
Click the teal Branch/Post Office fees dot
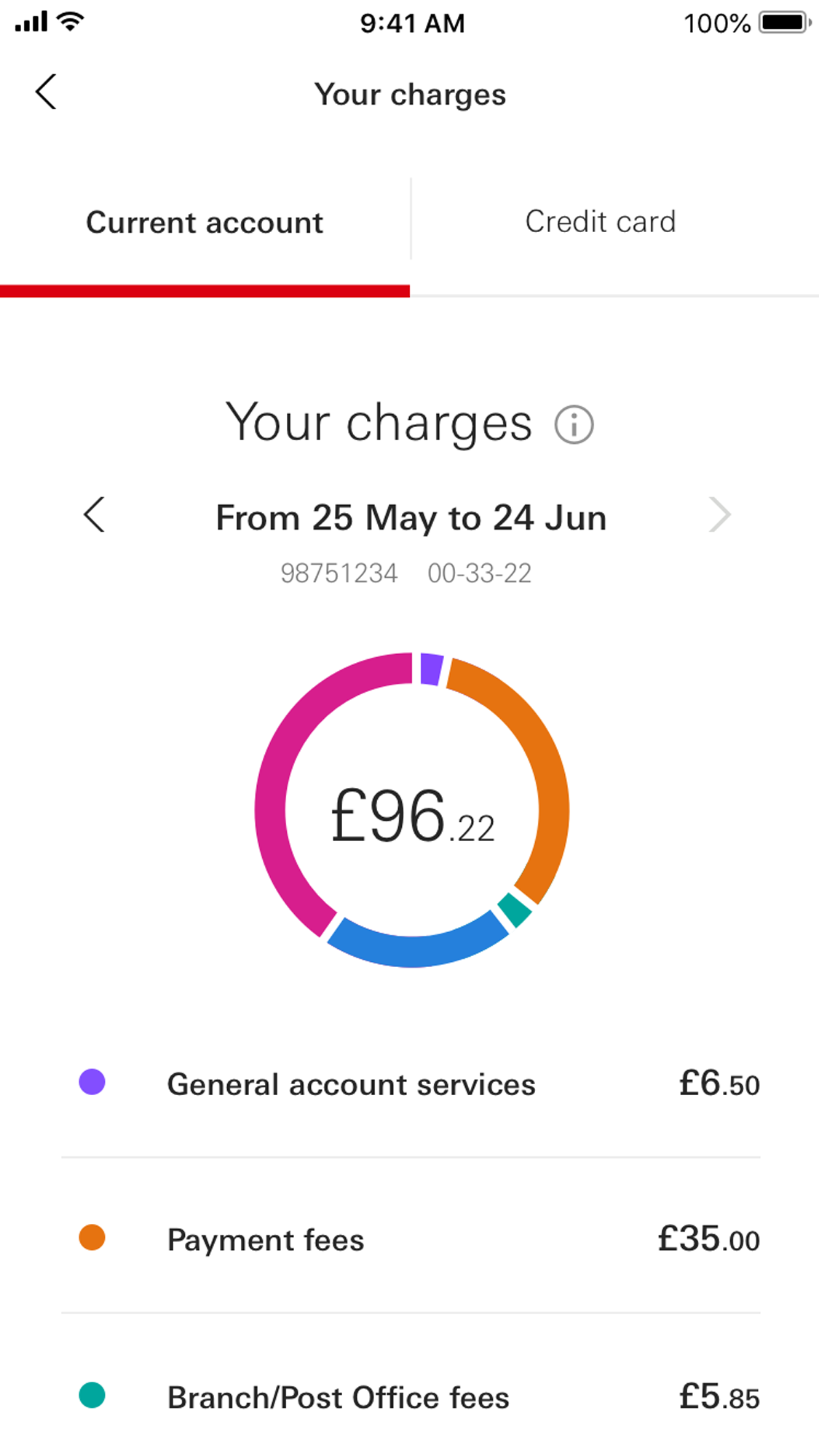[92, 1395]
